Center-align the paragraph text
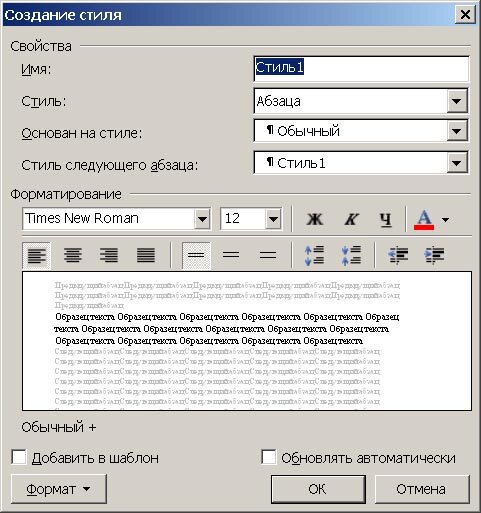 (73, 256)
